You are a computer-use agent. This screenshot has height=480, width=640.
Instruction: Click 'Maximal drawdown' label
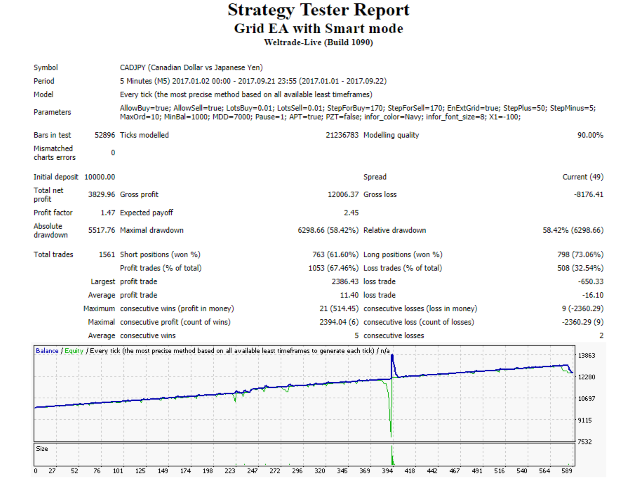[151, 231]
